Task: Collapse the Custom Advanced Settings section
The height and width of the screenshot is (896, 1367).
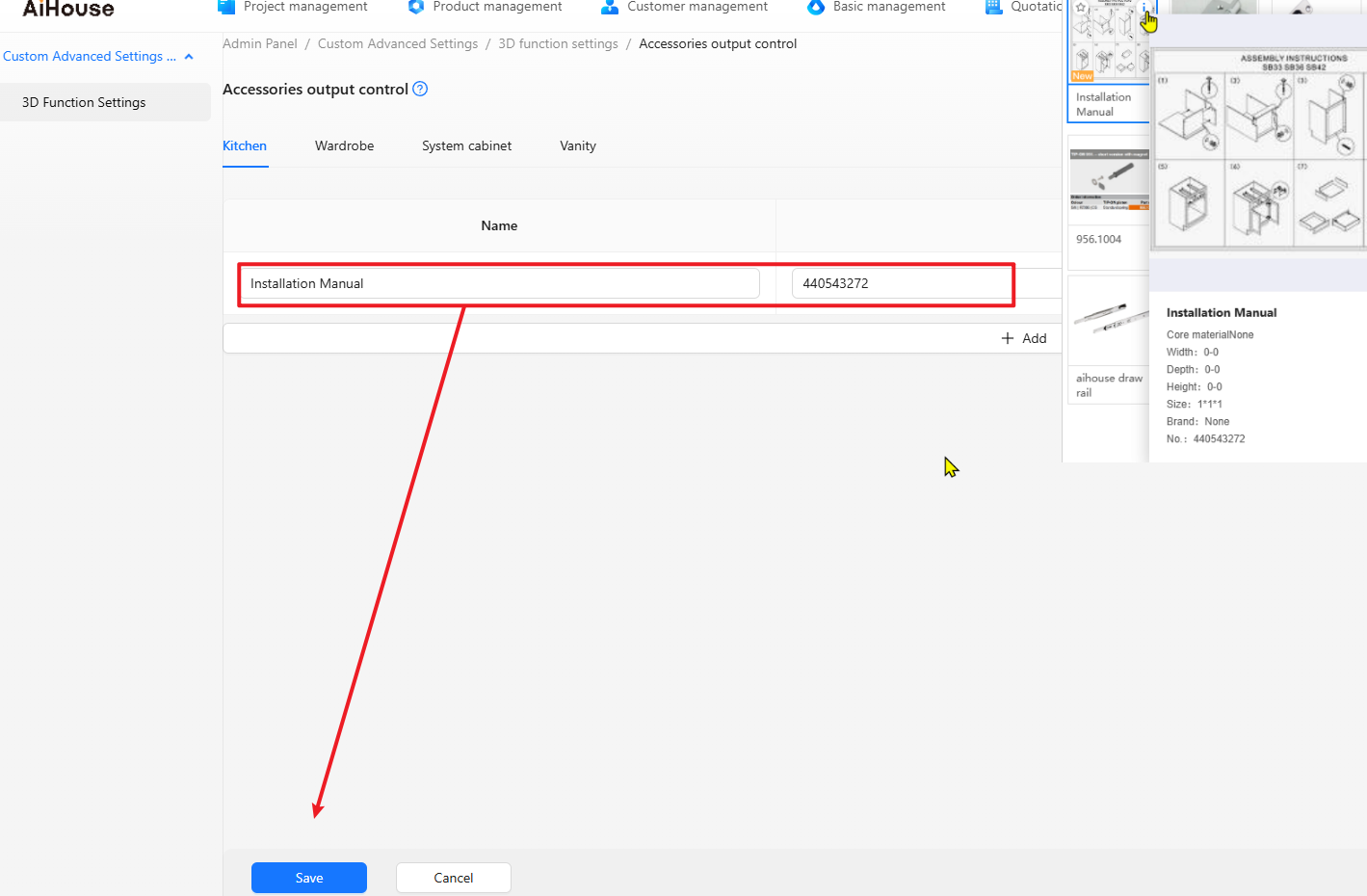Action: (189, 57)
